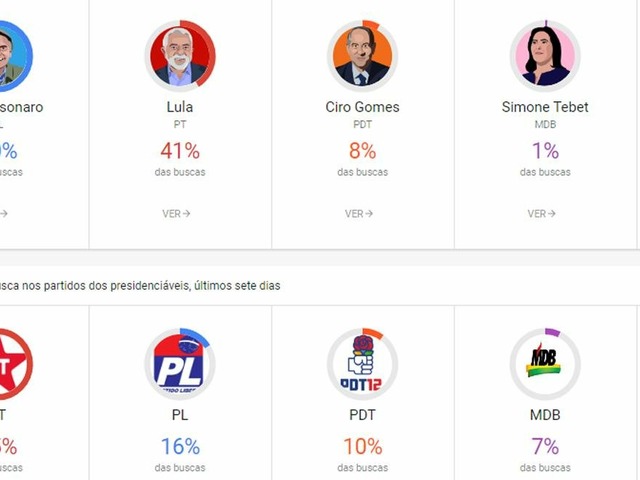
Task: Open the VER link under Simone Tebet
Action: coord(541,213)
